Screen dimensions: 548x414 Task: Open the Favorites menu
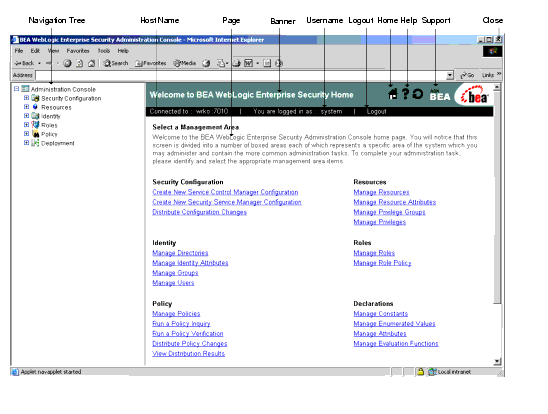tap(78, 51)
